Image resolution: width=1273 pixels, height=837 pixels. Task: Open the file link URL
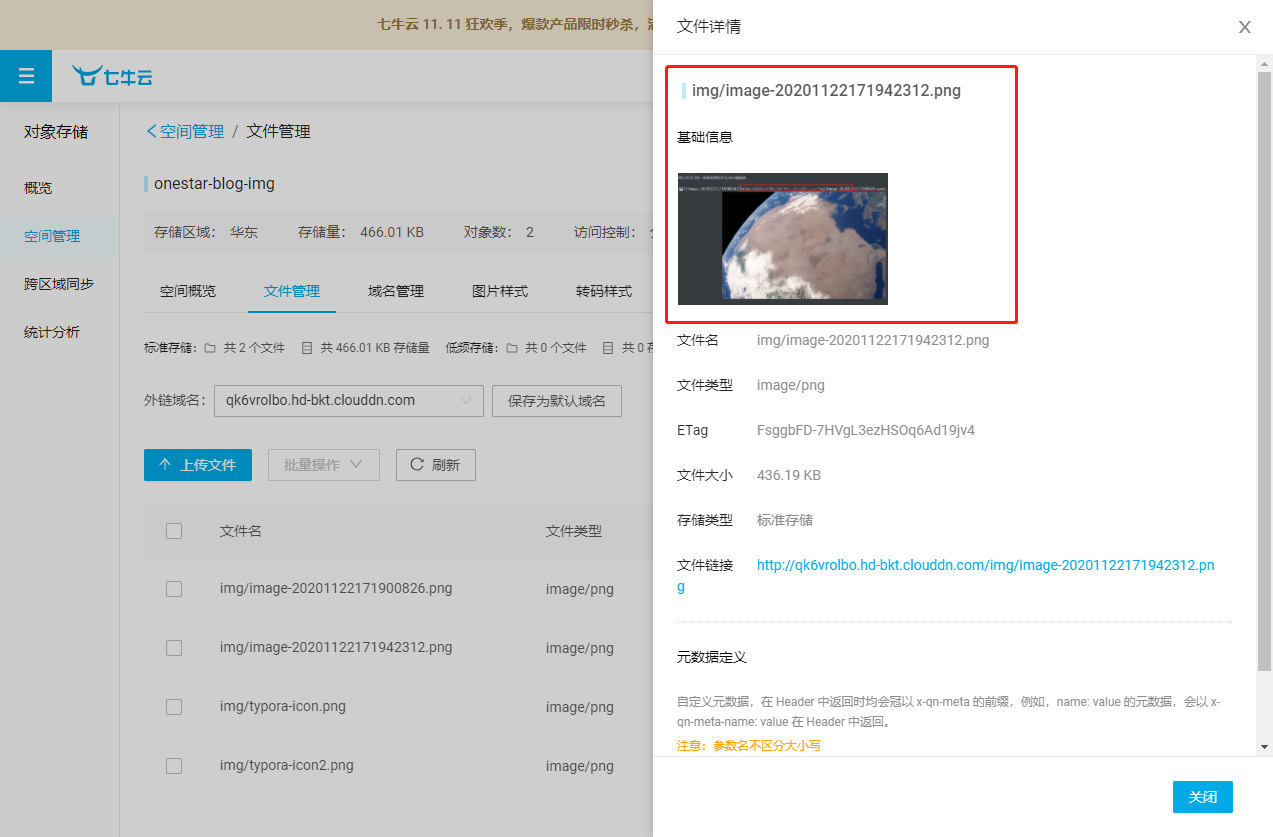(985, 565)
